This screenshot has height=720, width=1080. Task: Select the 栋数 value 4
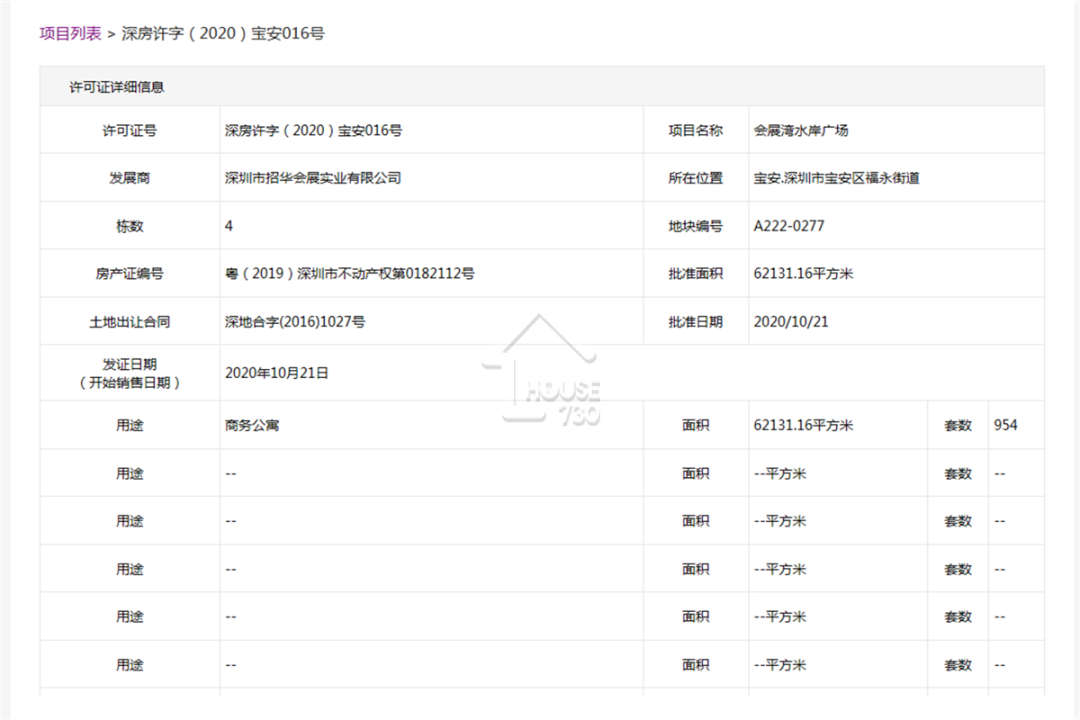click(x=229, y=226)
